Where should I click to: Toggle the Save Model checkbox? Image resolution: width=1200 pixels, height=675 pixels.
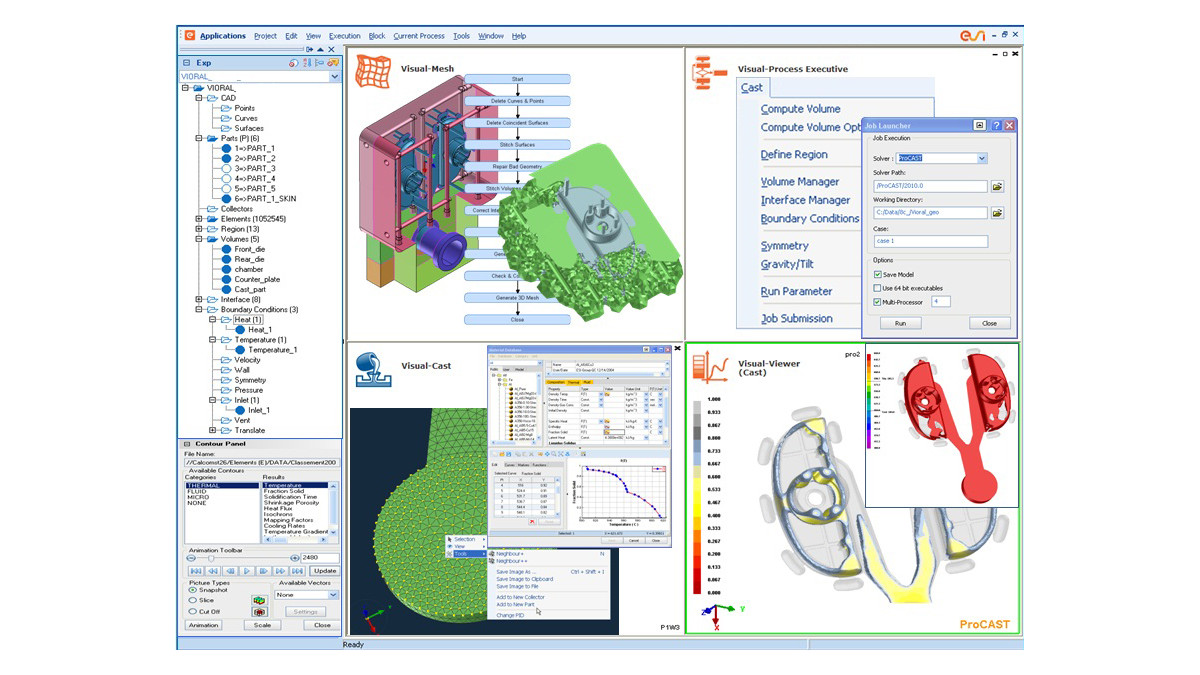tap(878, 274)
